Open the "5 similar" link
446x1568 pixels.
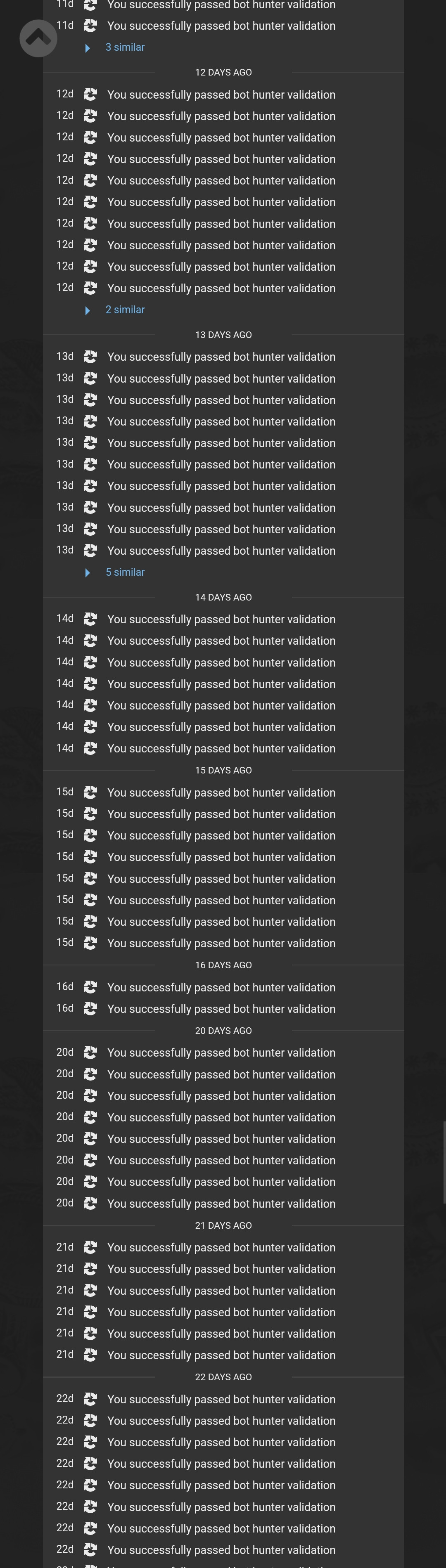pyautogui.click(x=125, y=572)
